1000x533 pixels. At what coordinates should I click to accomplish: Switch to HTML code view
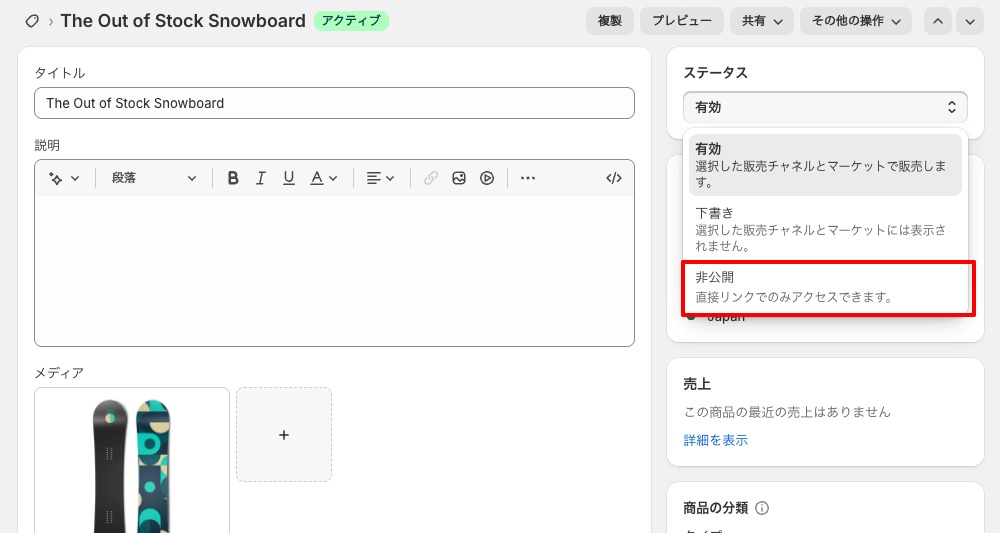tap(614, 178)
